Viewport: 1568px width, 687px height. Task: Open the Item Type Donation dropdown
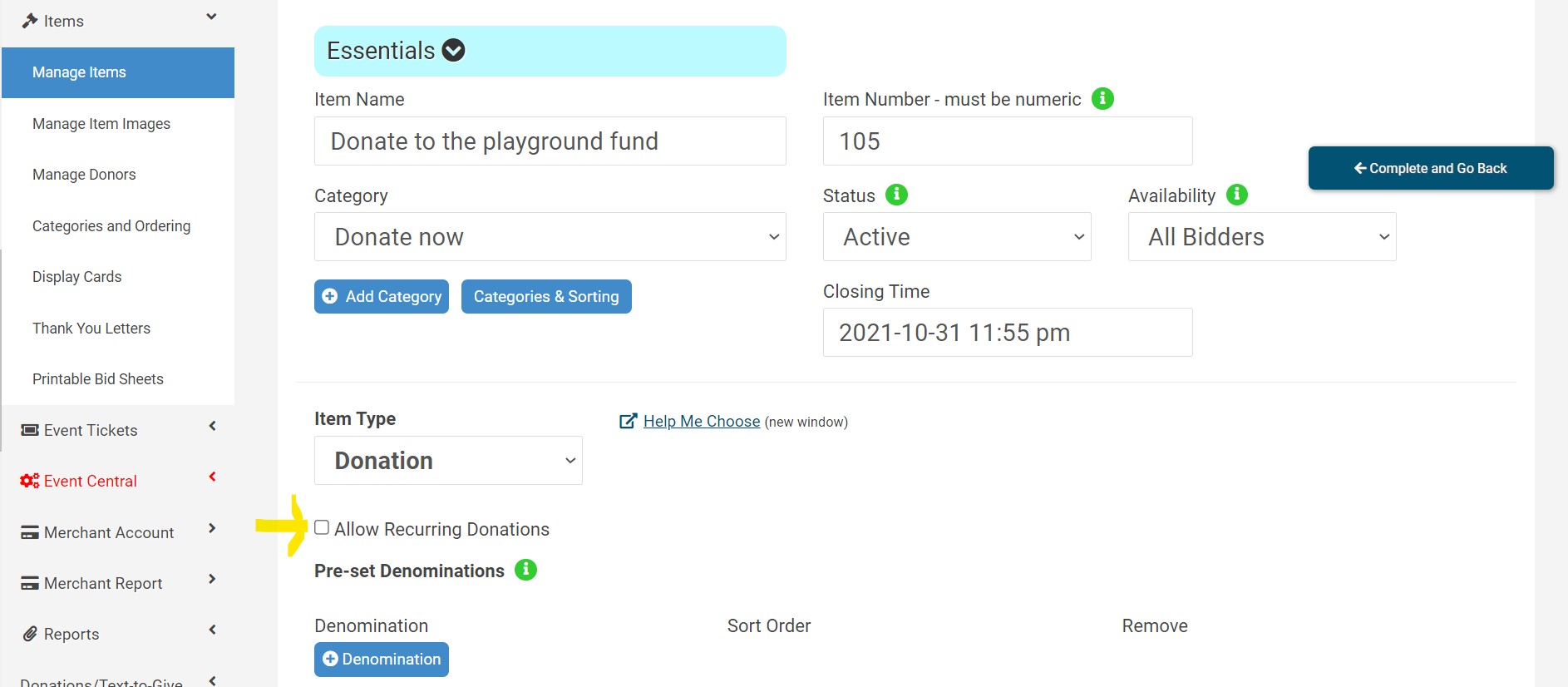pos(448,461)
